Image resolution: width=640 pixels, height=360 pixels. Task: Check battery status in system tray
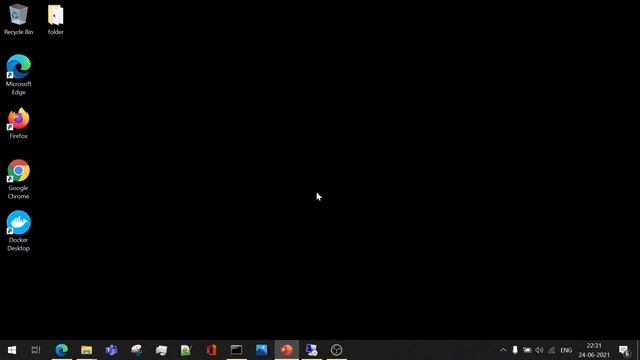527,350
